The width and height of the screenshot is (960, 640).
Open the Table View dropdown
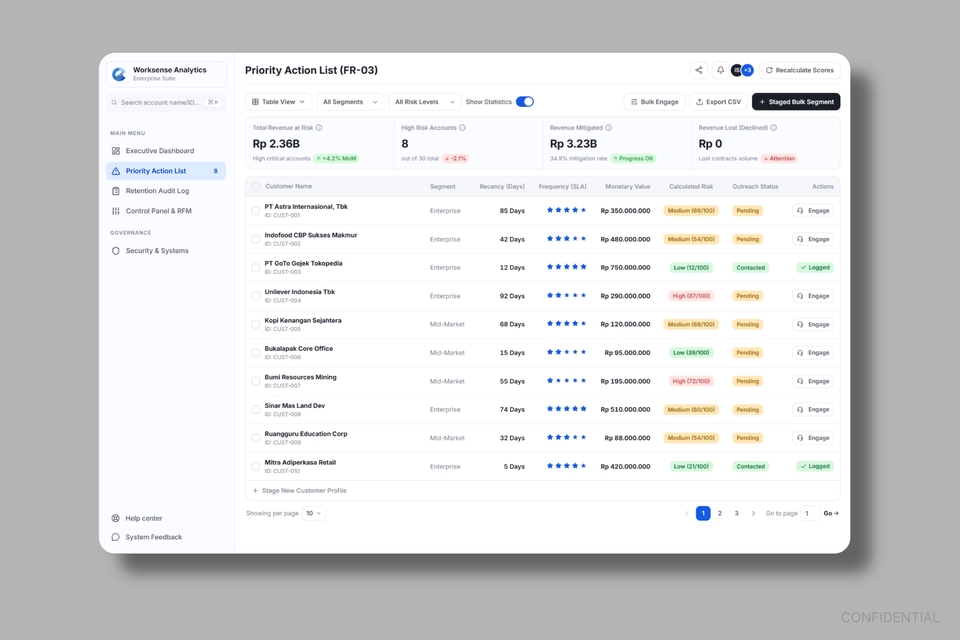point(279,102)
